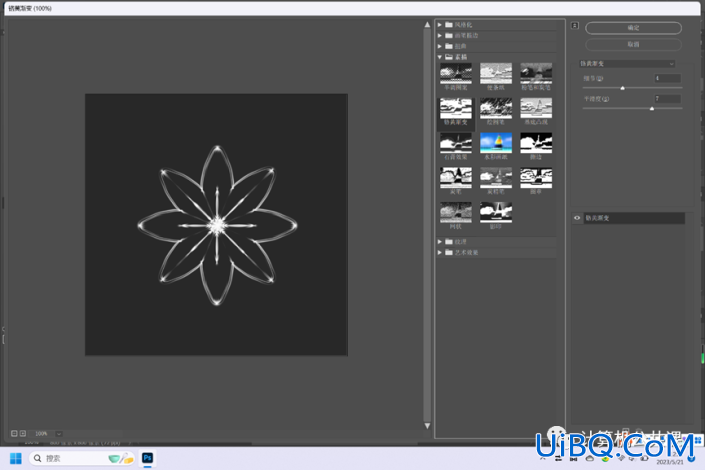Click the taskbar 搜索 search box

pos(82,458)
